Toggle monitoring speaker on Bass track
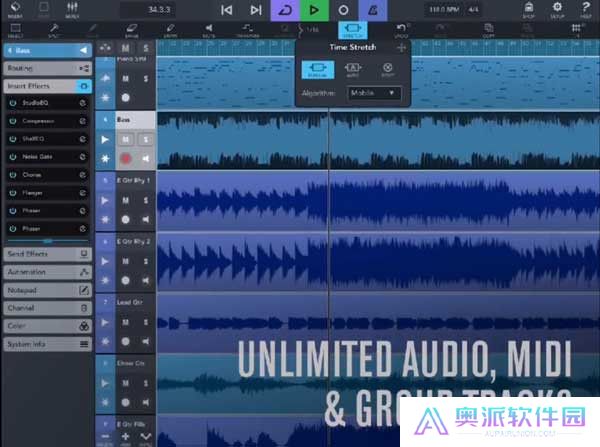This screenshot has height=447, width=600. [x=146, y=158]
